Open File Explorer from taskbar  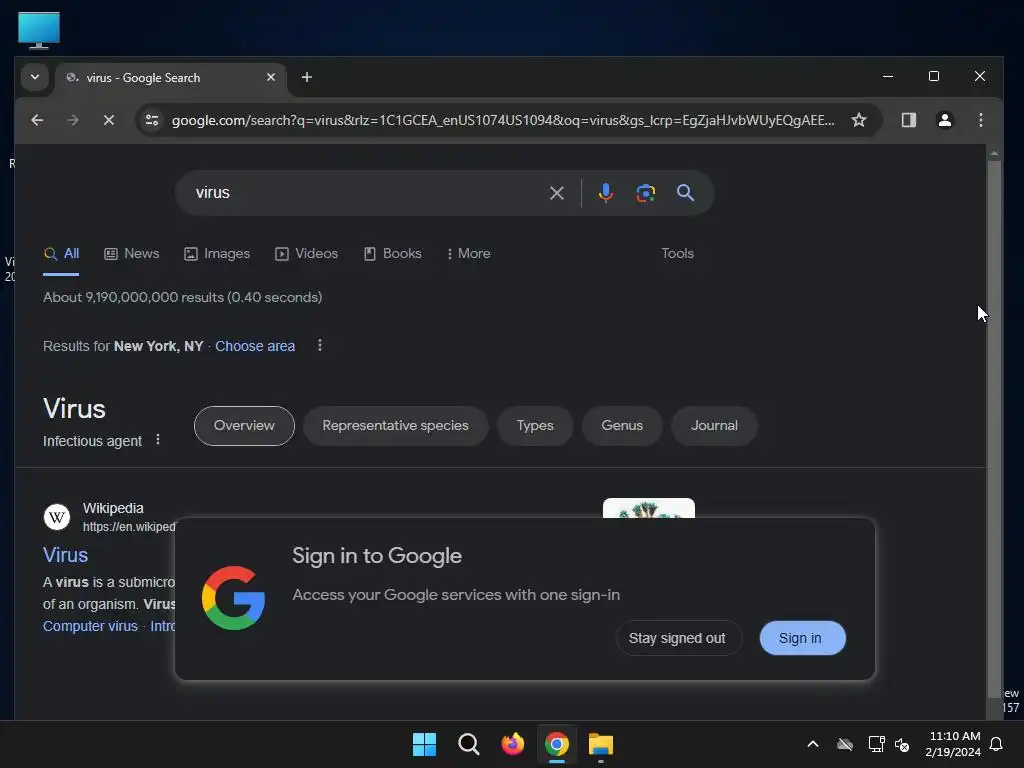click(601, 744)
